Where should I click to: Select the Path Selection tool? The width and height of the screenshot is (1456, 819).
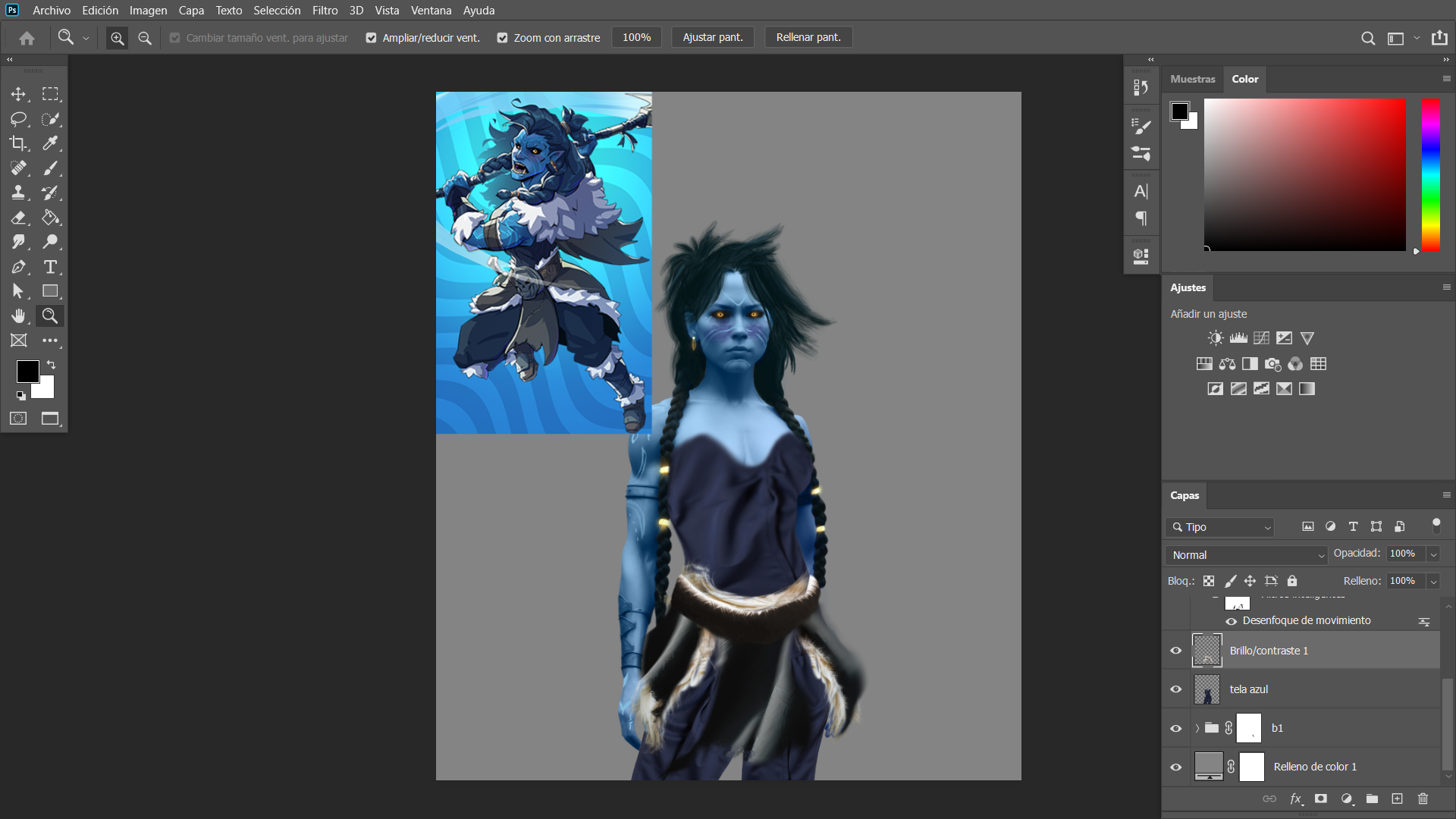18,291
